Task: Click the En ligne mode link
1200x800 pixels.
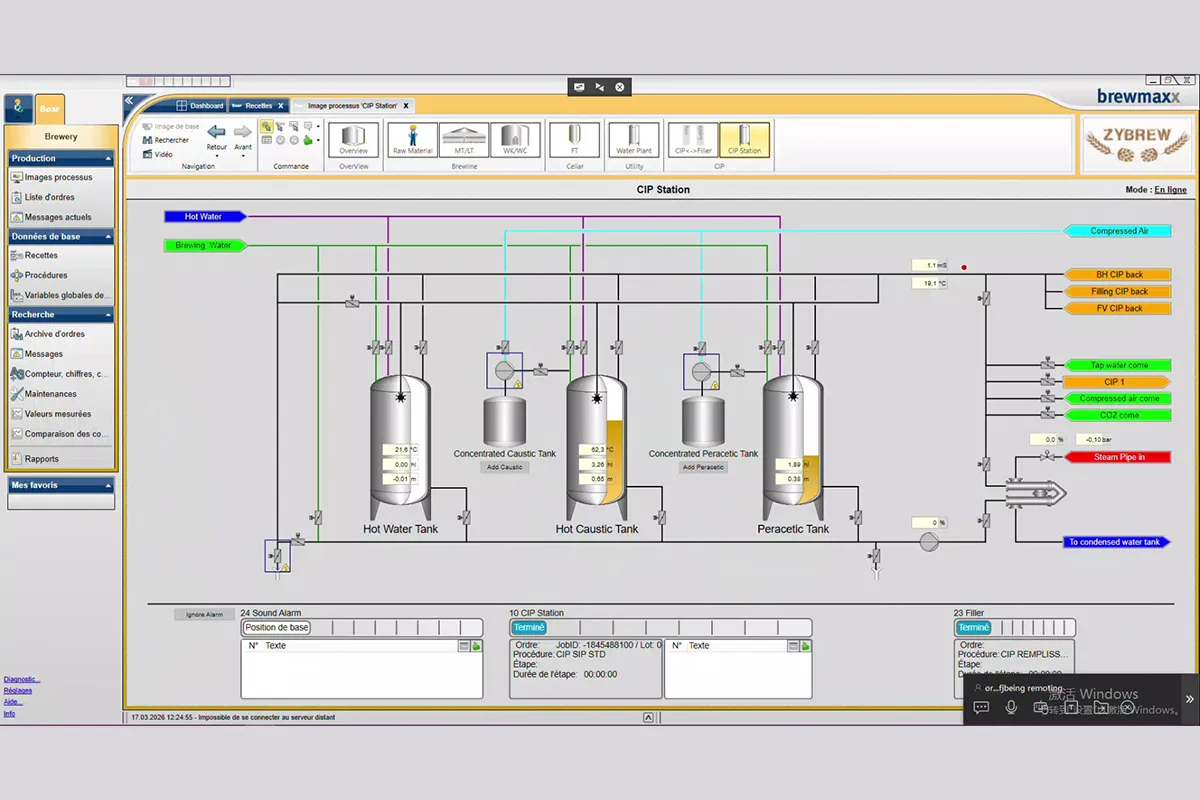Action: [1170, 190]
